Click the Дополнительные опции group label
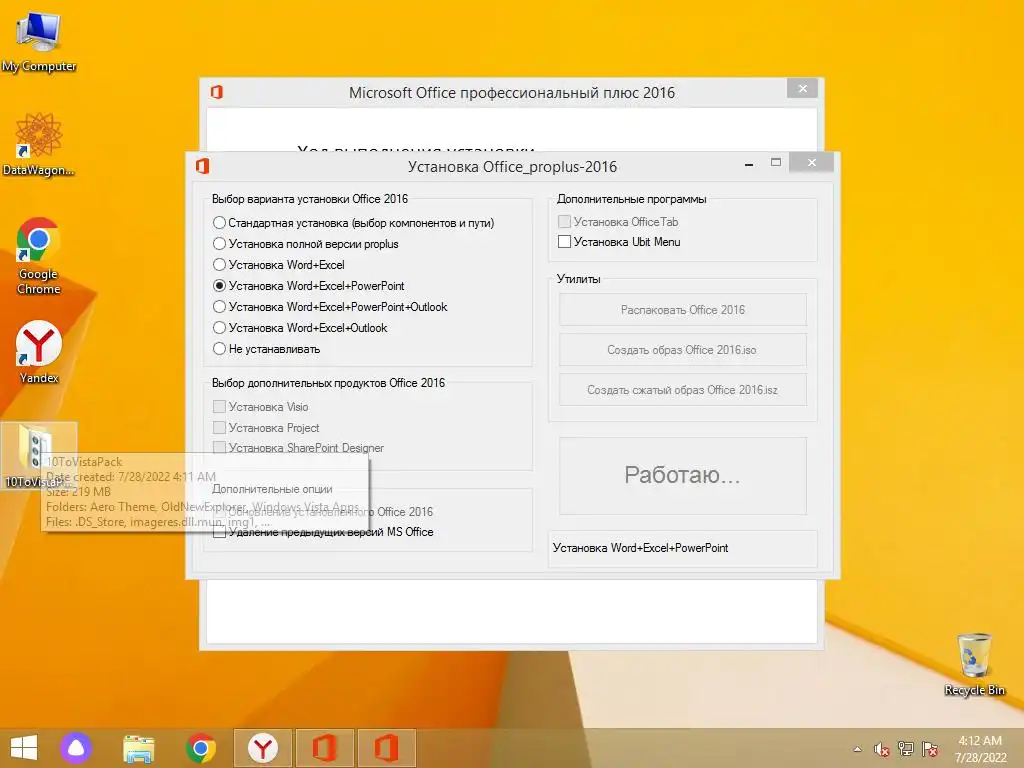This screenshot has height=768, width=1024. tap(272, 488)
